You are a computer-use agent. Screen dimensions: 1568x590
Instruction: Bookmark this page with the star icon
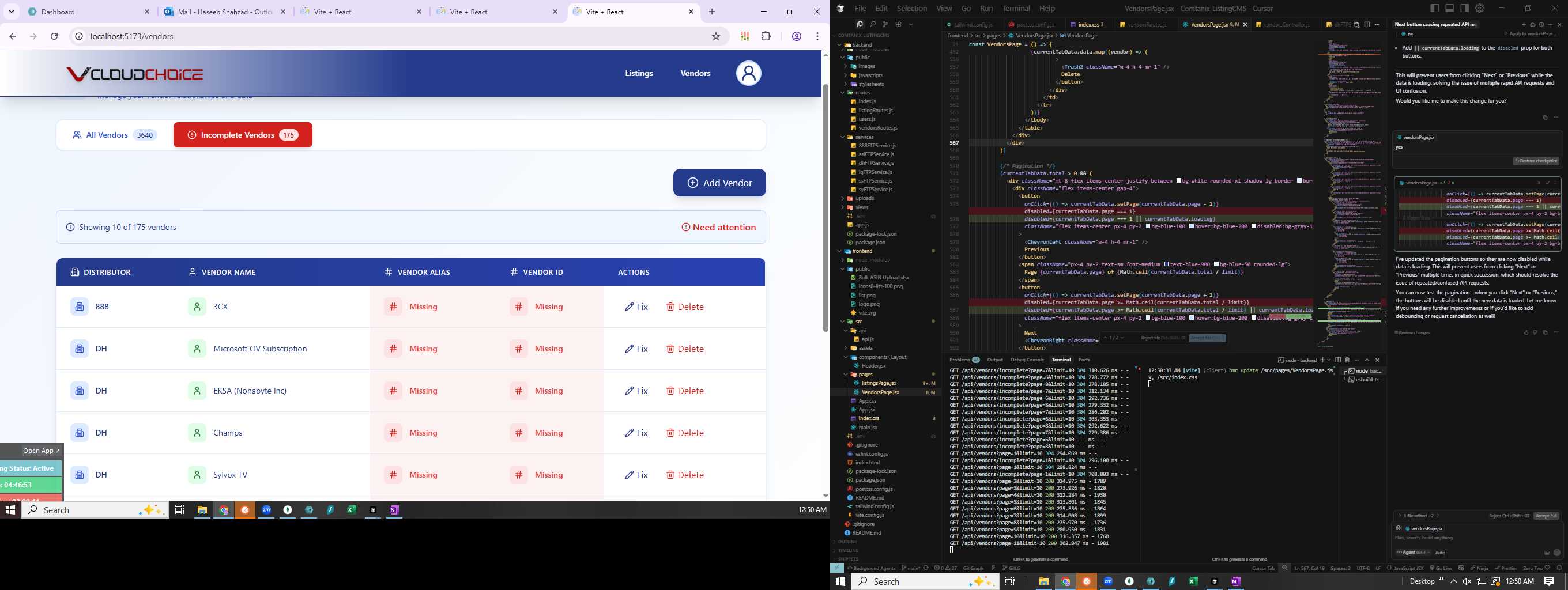point(716,36)
